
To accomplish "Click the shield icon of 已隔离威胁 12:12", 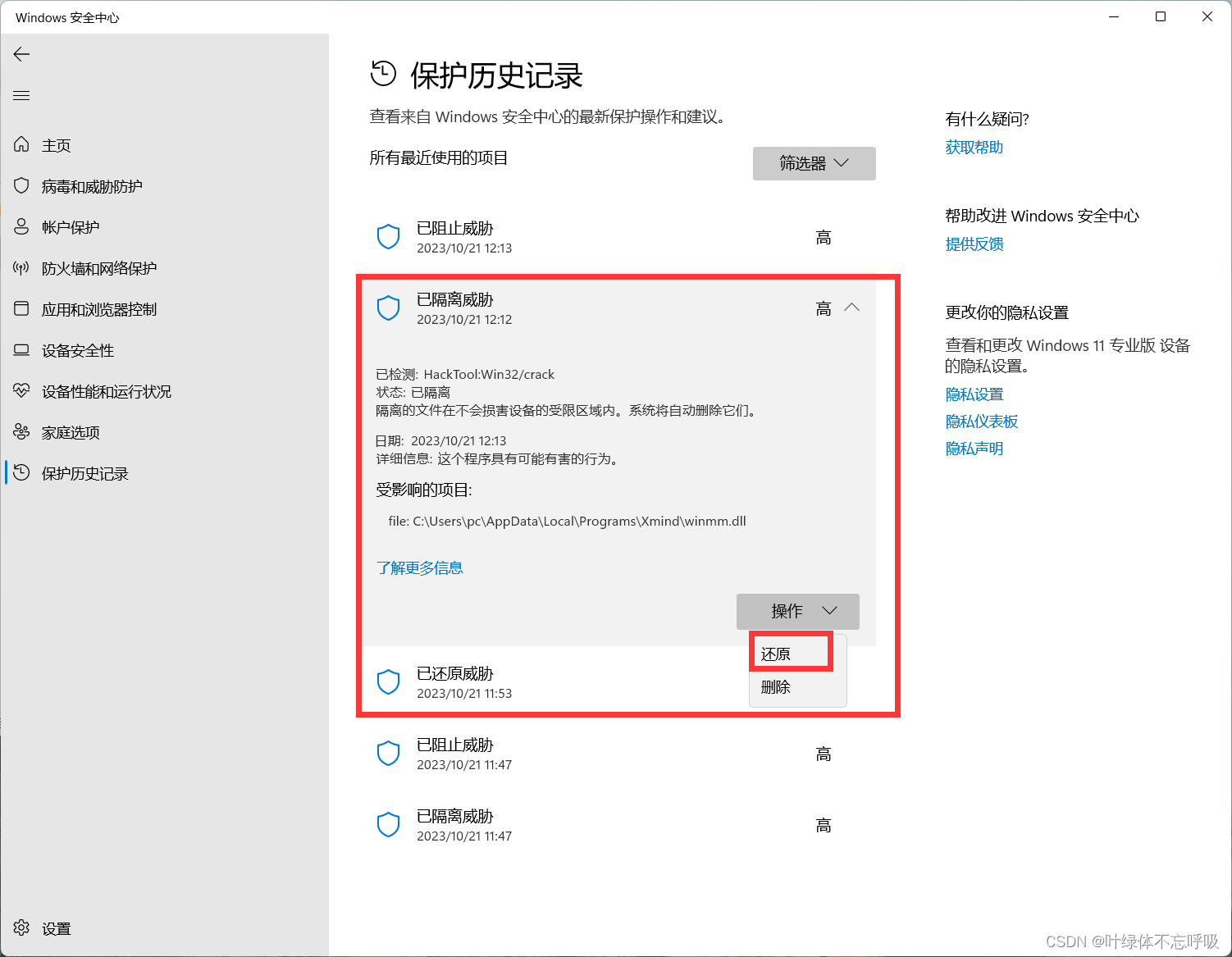I will [x=388, y=308].
